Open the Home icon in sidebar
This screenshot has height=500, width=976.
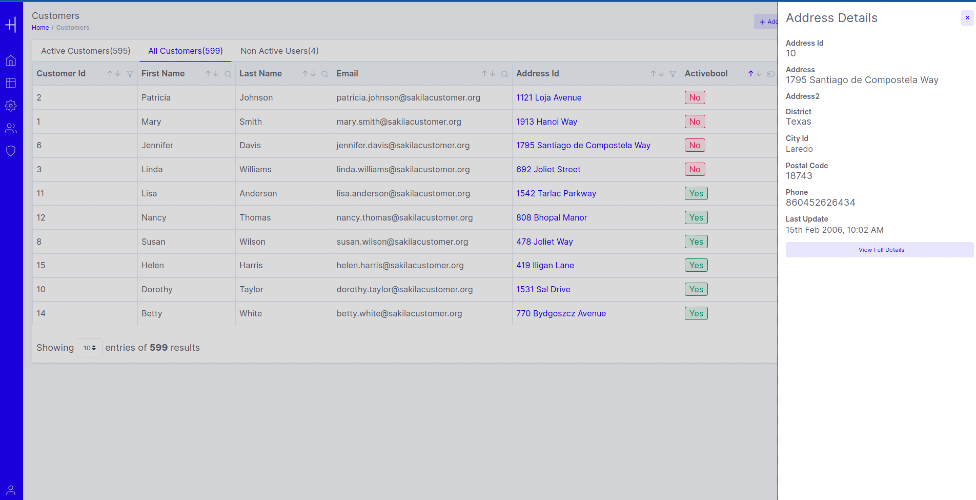[11, 60]
